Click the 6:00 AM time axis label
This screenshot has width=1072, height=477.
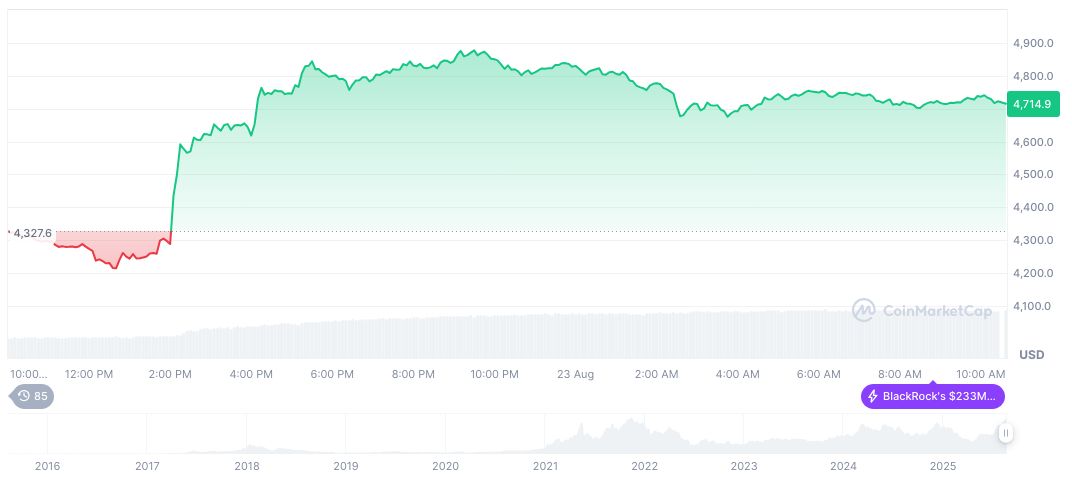click(819, 374)
